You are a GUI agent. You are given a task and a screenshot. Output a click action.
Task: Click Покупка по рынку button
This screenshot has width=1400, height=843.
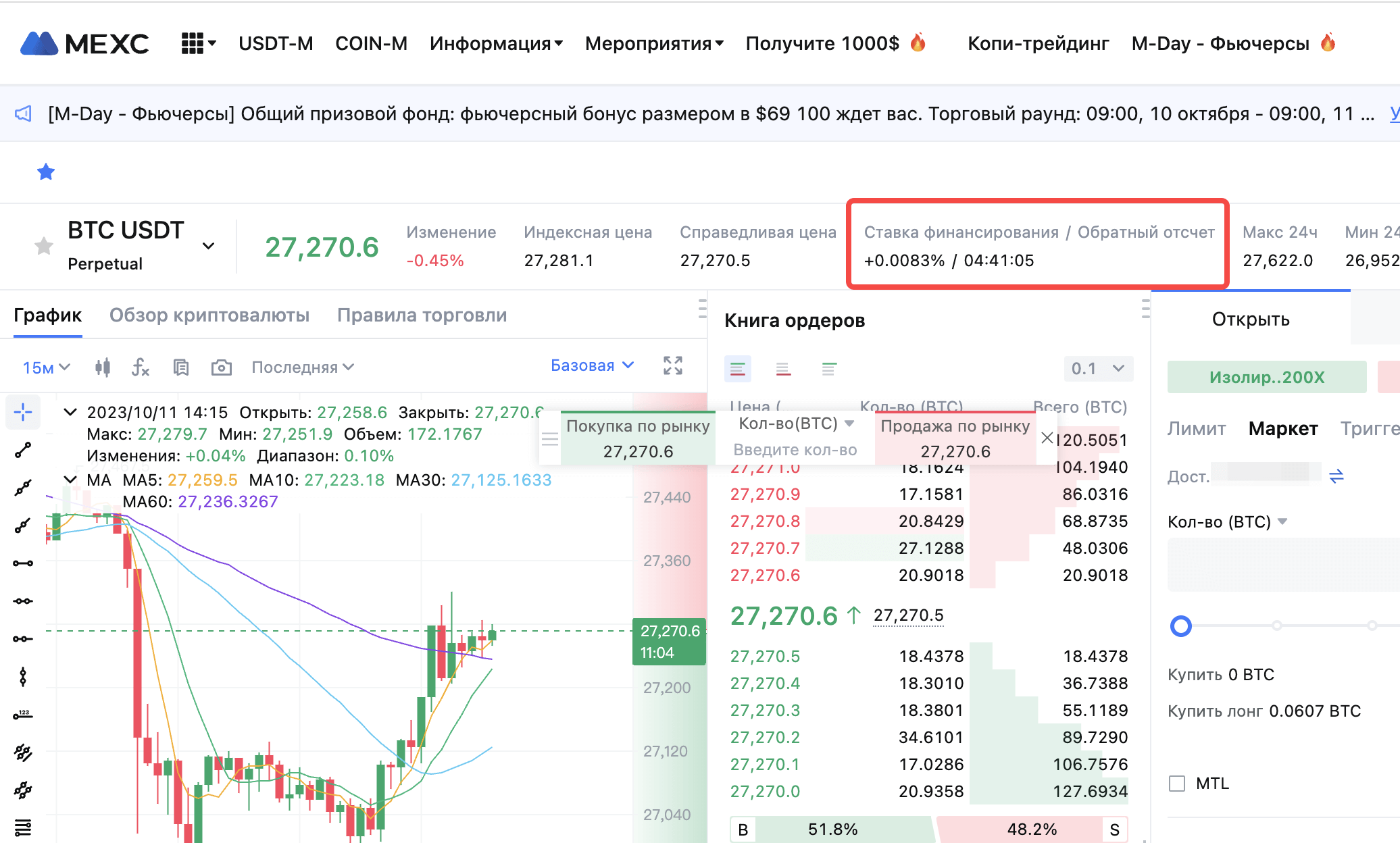point(637,438)
